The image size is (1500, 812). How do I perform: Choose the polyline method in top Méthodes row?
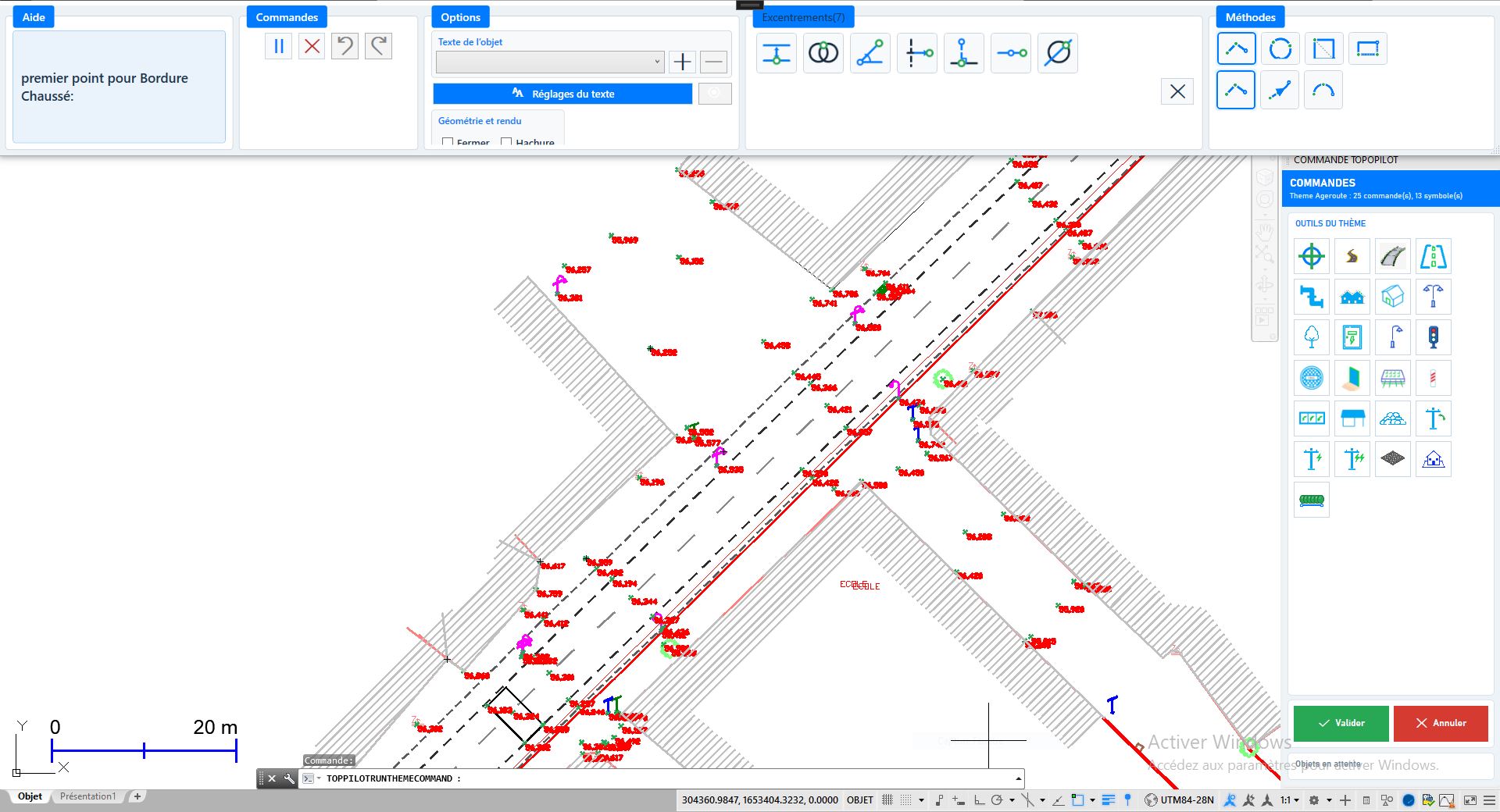[1237, 49]
